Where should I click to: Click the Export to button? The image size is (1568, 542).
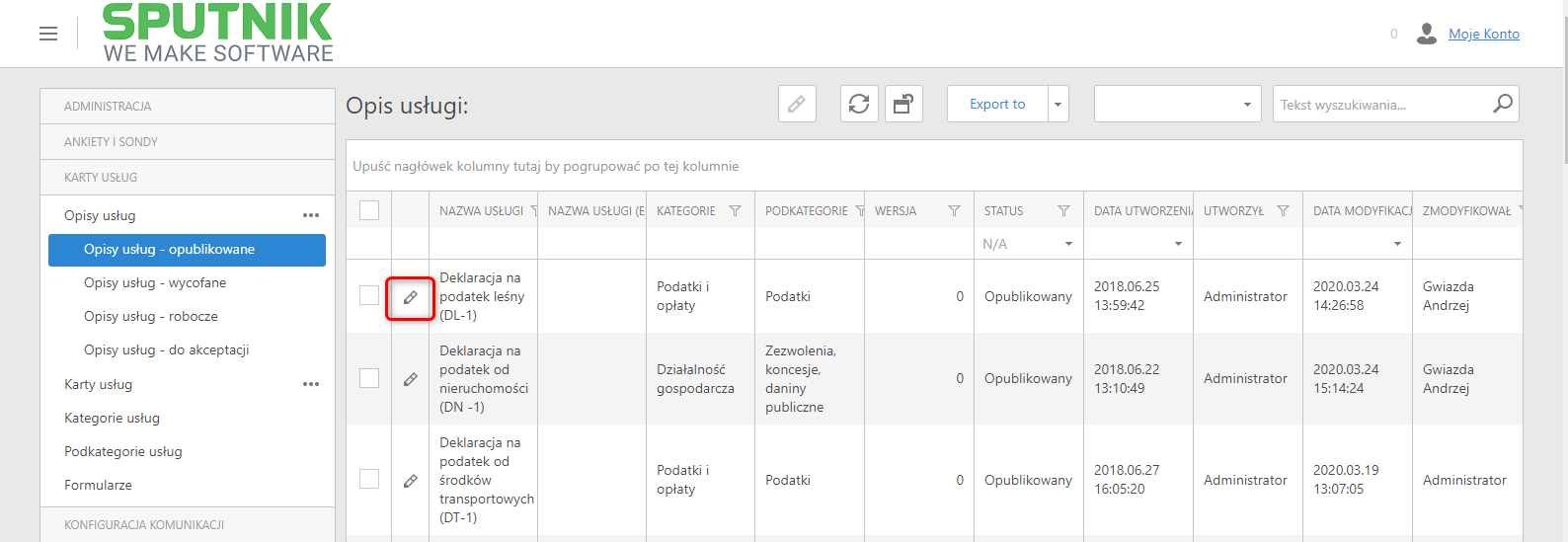(x=997, y=104)
